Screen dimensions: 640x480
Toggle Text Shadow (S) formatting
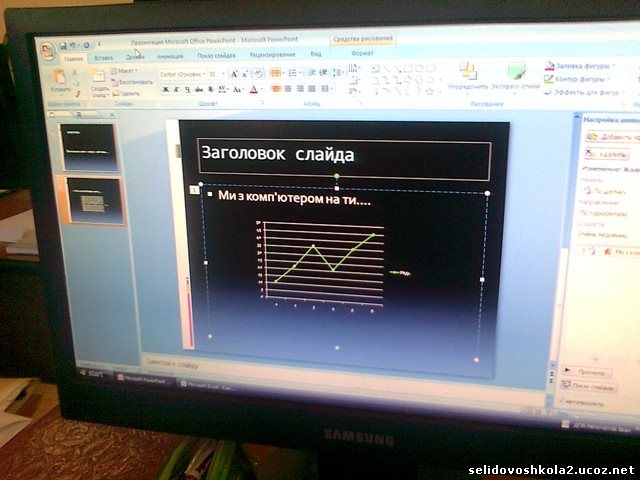point(211,89)
